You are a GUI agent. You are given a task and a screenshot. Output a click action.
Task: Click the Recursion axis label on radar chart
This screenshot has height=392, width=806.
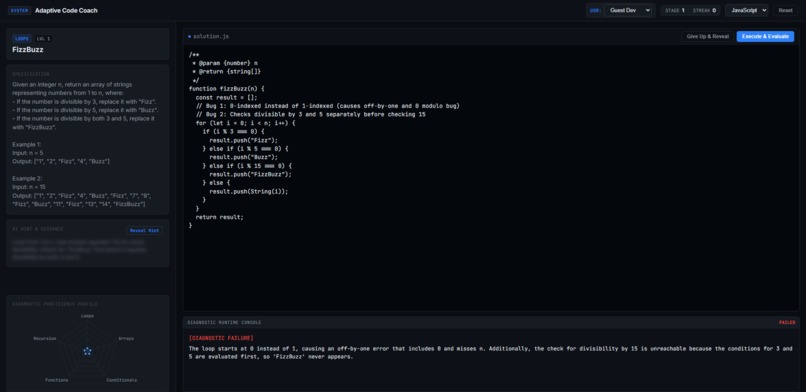[45, 339]
